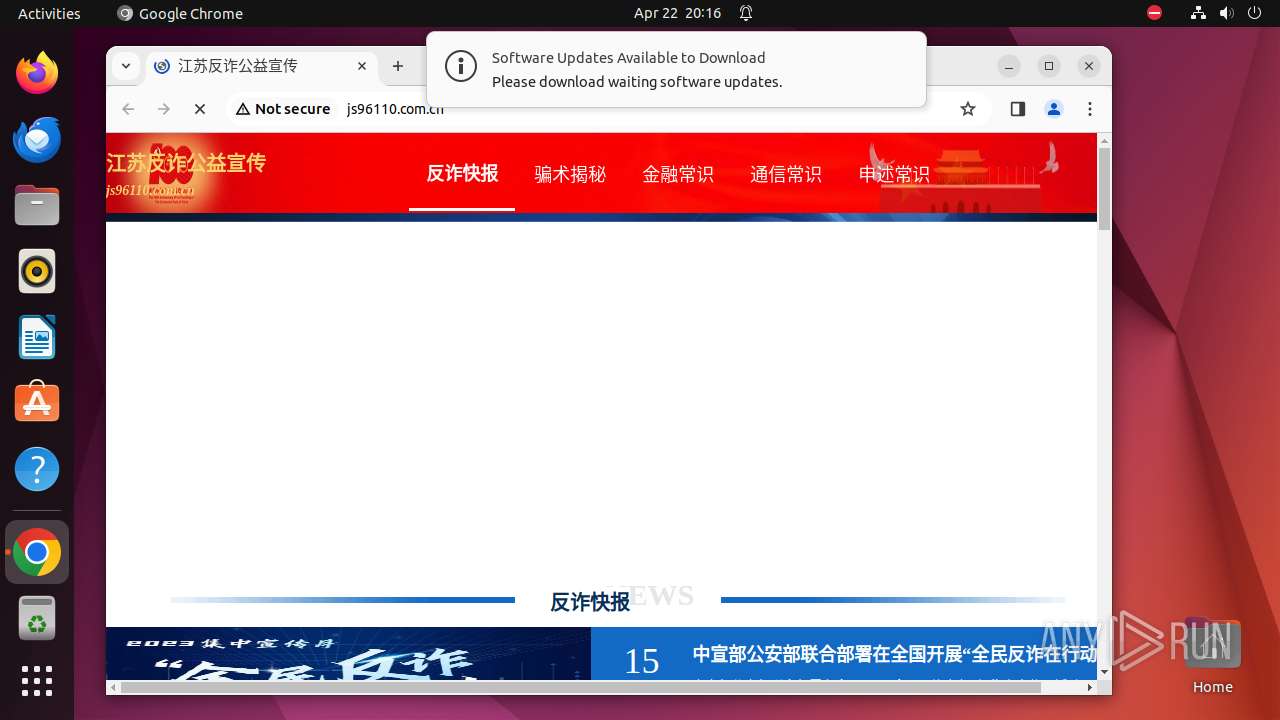1280x720 pixels.
Task: Open the Help icon in dock
Action: tap(37, 469)
